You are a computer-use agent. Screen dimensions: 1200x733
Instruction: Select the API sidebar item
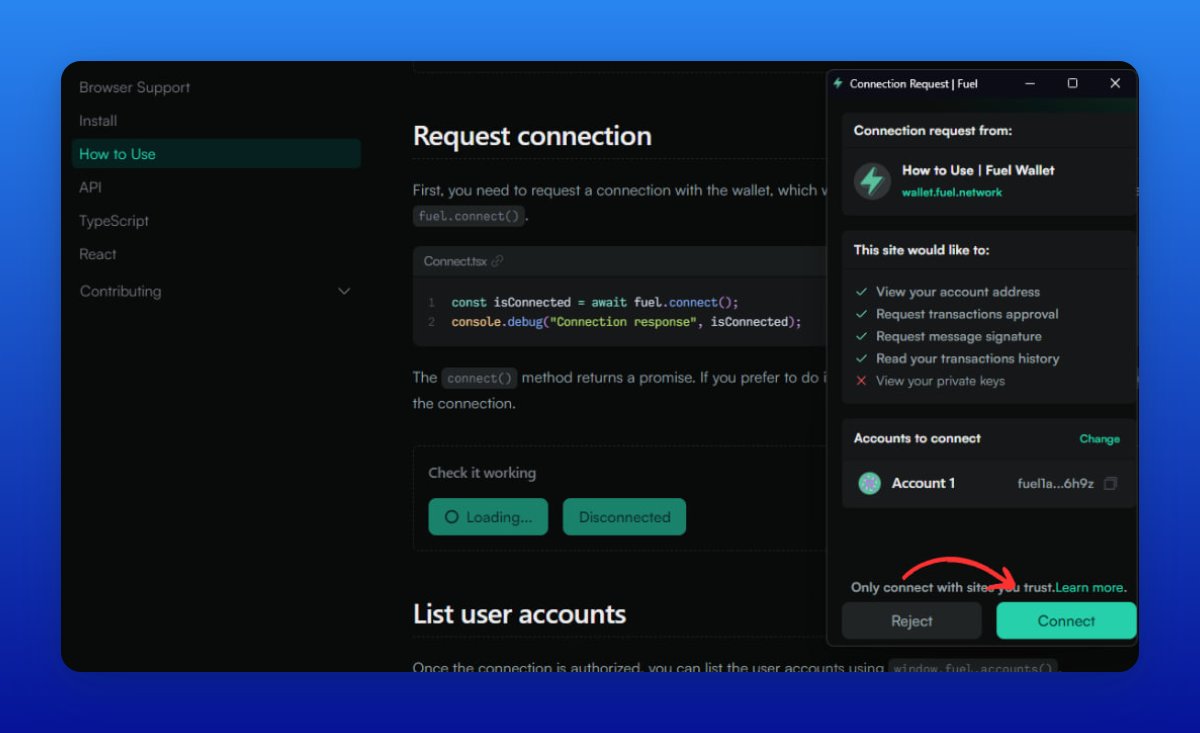click(x=90, y=188)
